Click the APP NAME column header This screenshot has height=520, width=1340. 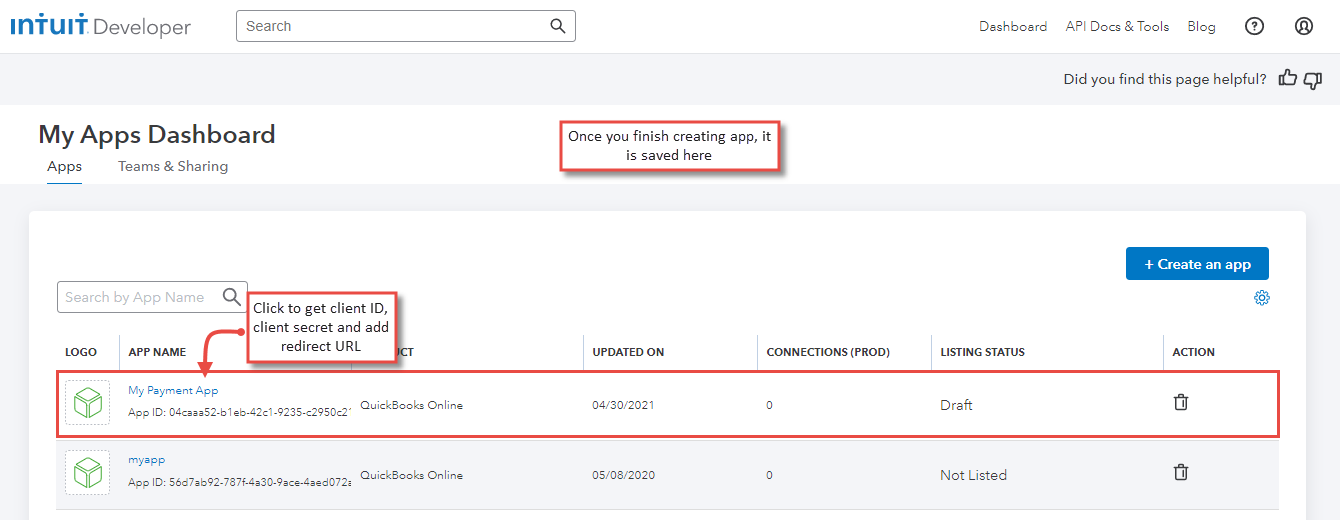pyautogui.click(x=157, y=352)
